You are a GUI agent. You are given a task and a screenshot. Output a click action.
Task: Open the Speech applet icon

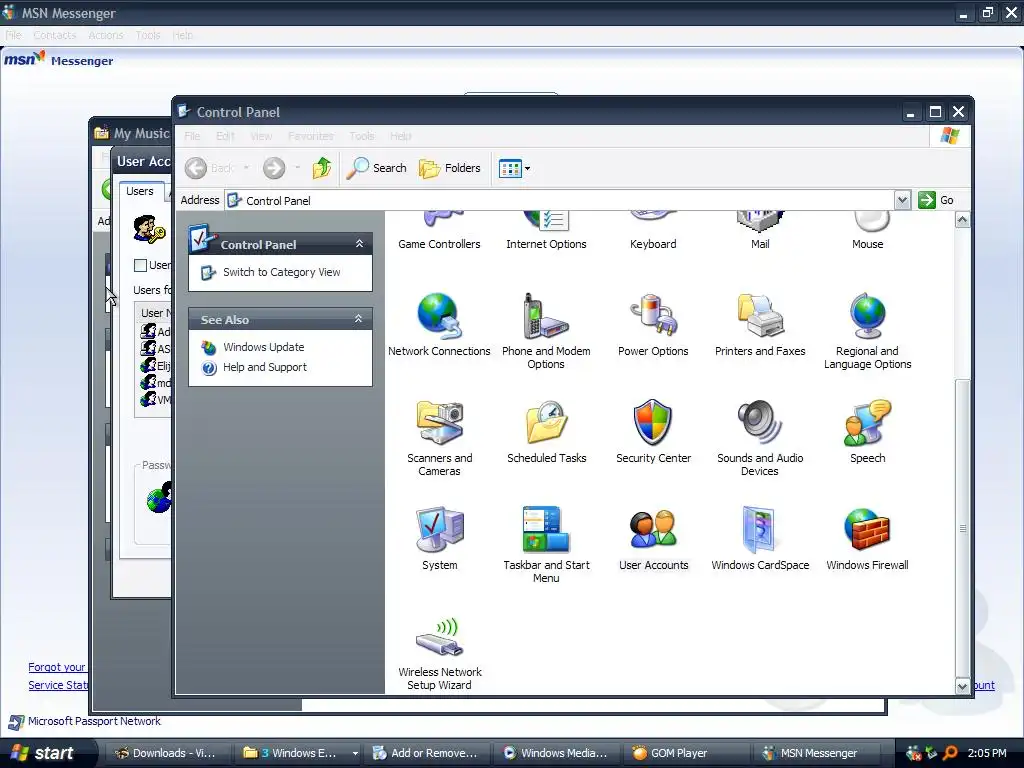pos(867,432)
